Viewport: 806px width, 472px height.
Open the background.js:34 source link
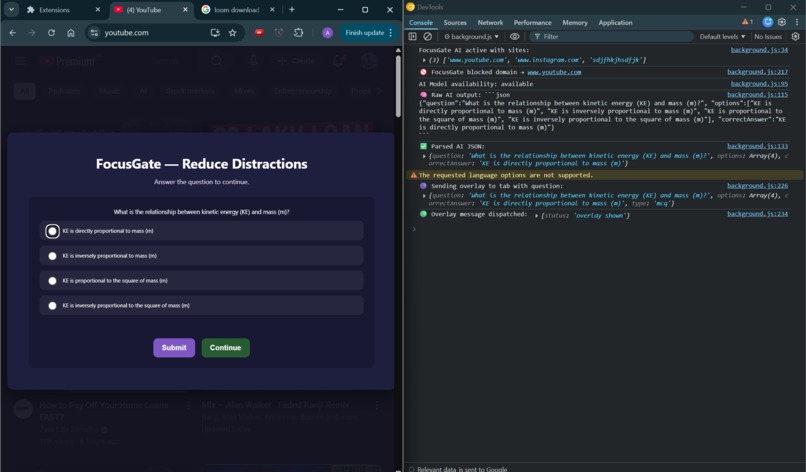click(759, 50)
